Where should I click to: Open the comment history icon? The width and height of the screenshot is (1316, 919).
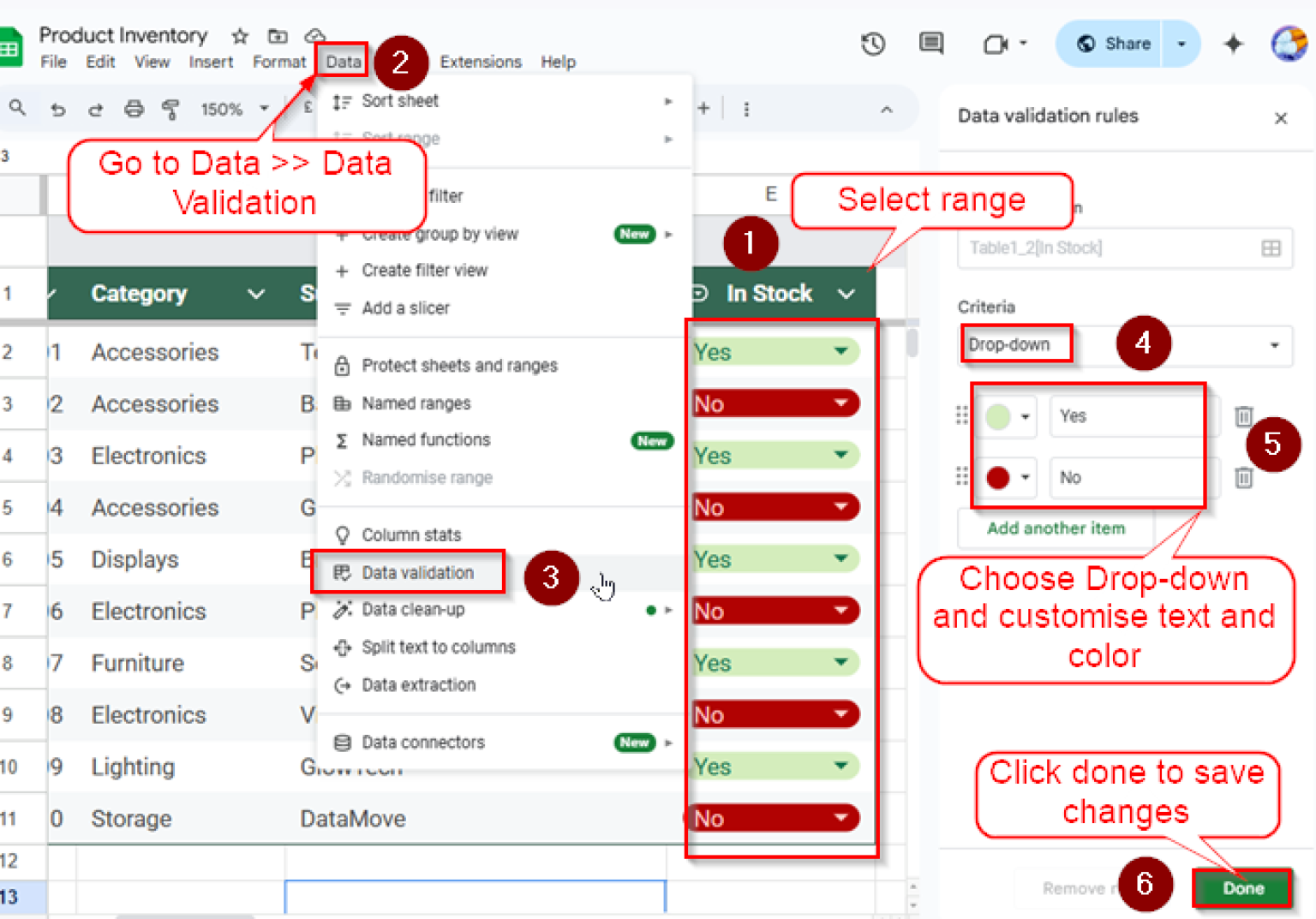(930, 44)
